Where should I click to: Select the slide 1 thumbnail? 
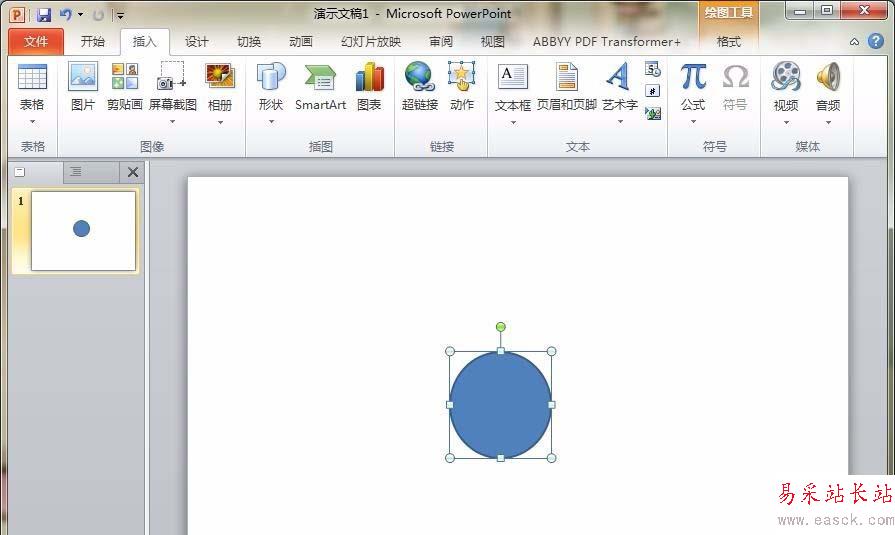point(83,231)
